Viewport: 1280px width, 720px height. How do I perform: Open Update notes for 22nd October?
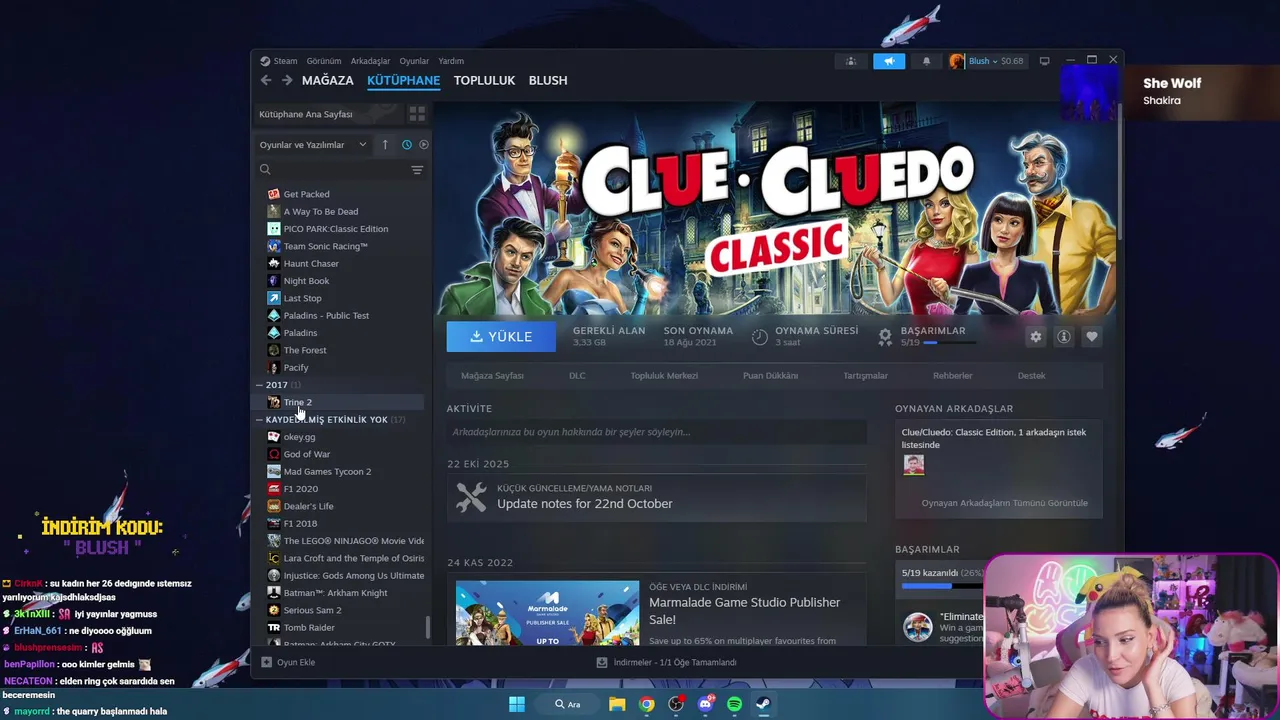[x=584, y=504]
